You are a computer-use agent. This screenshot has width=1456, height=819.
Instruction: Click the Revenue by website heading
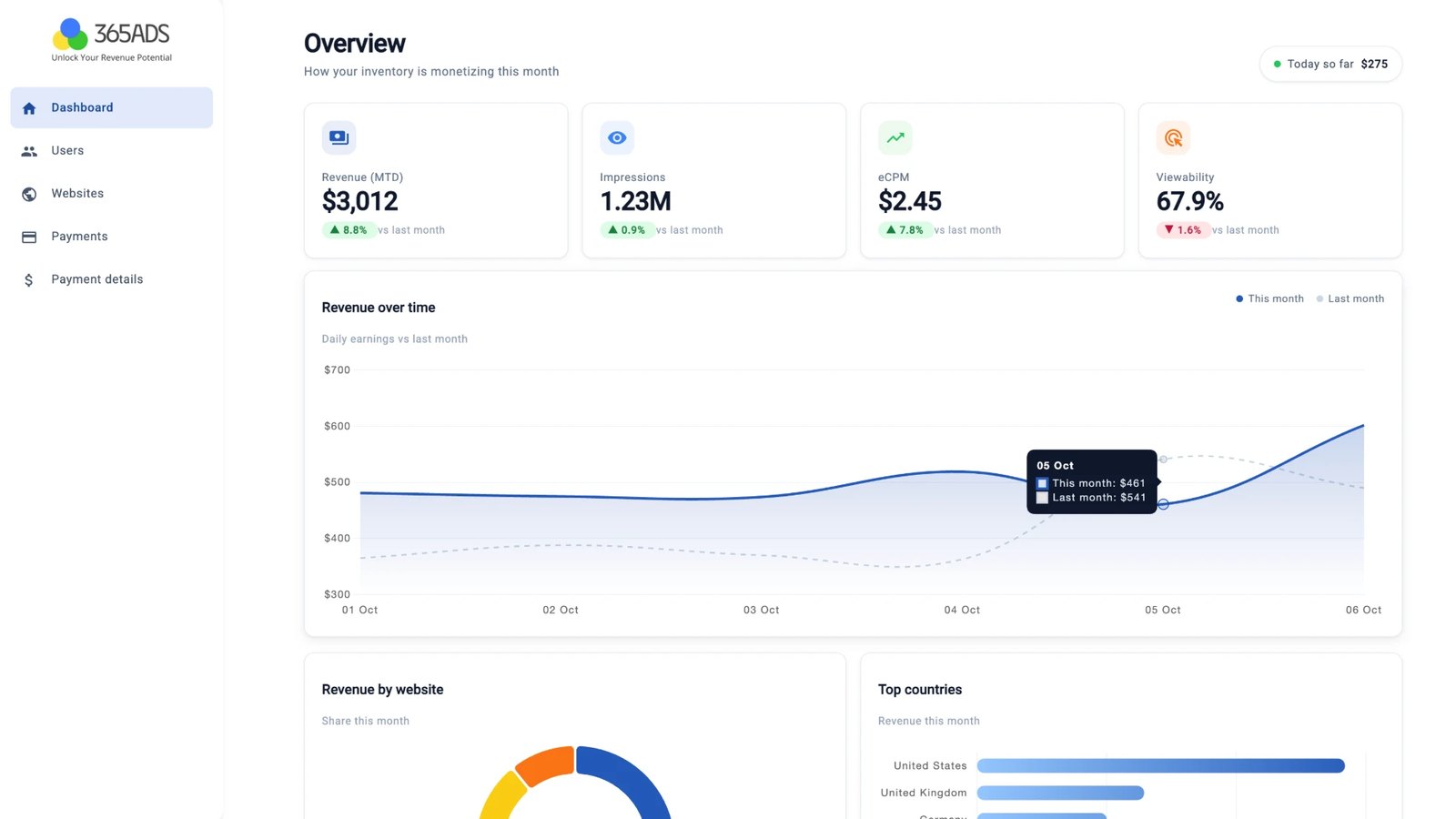(383, 690)
